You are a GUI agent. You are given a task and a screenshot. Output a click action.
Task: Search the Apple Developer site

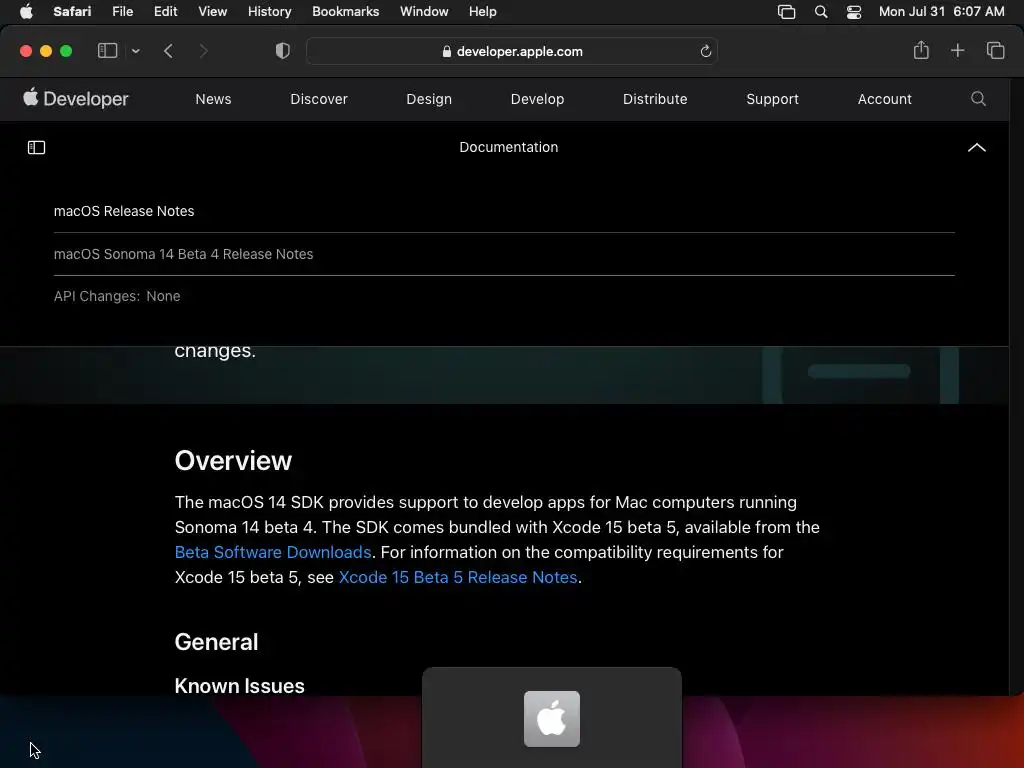coord(978,99)
